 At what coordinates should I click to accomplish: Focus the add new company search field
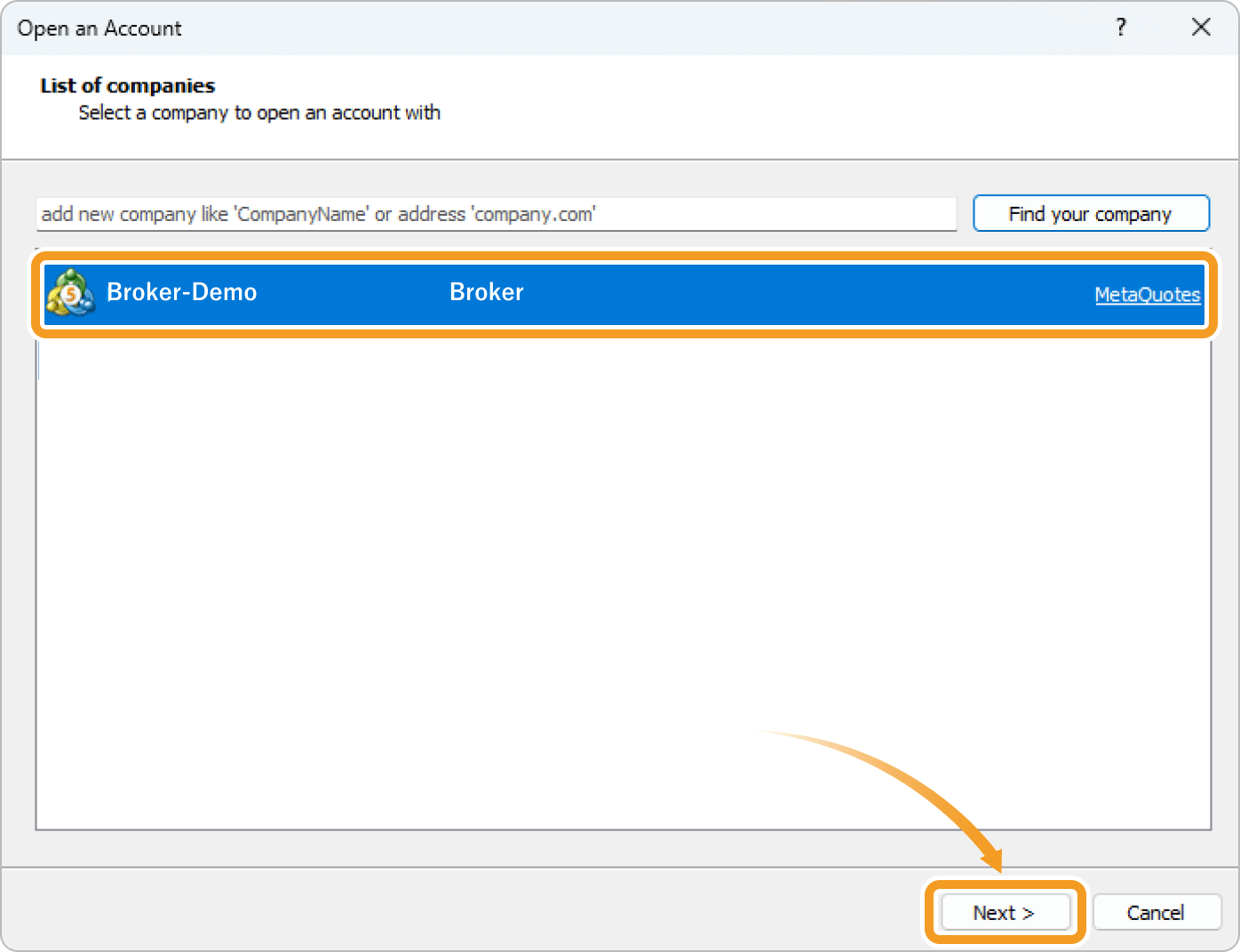pyautogui.click(x=497, y=214)
